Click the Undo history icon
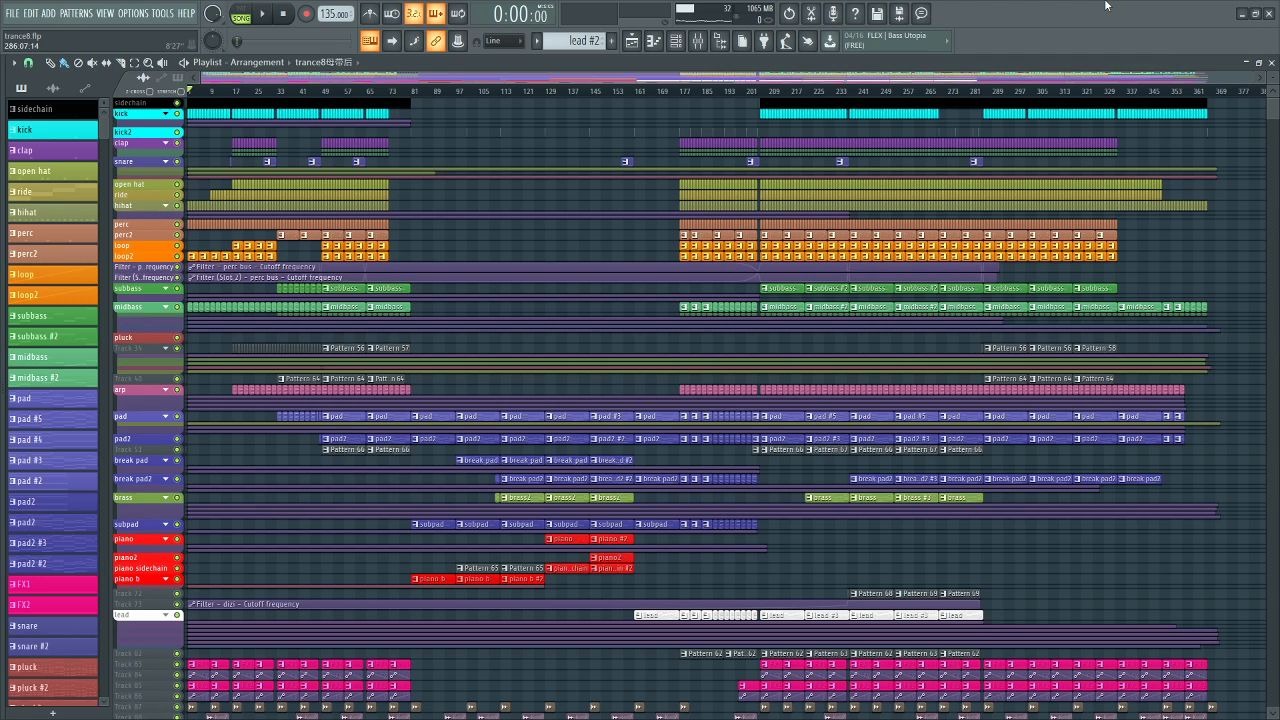The height and width of the screenshot is (720, 1280). (789, 14)
